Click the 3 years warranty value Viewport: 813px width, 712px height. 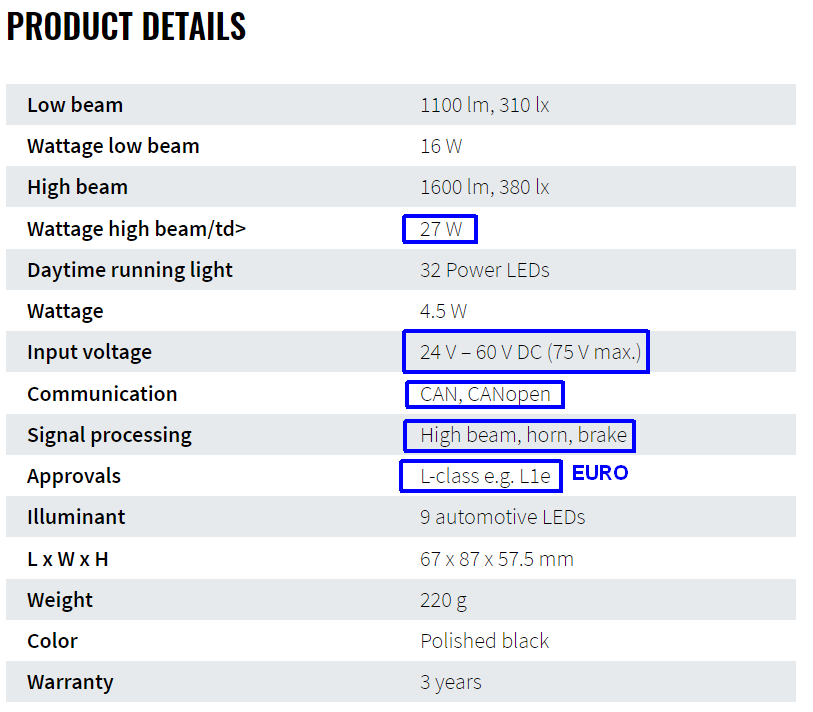[x=450, y=682]
